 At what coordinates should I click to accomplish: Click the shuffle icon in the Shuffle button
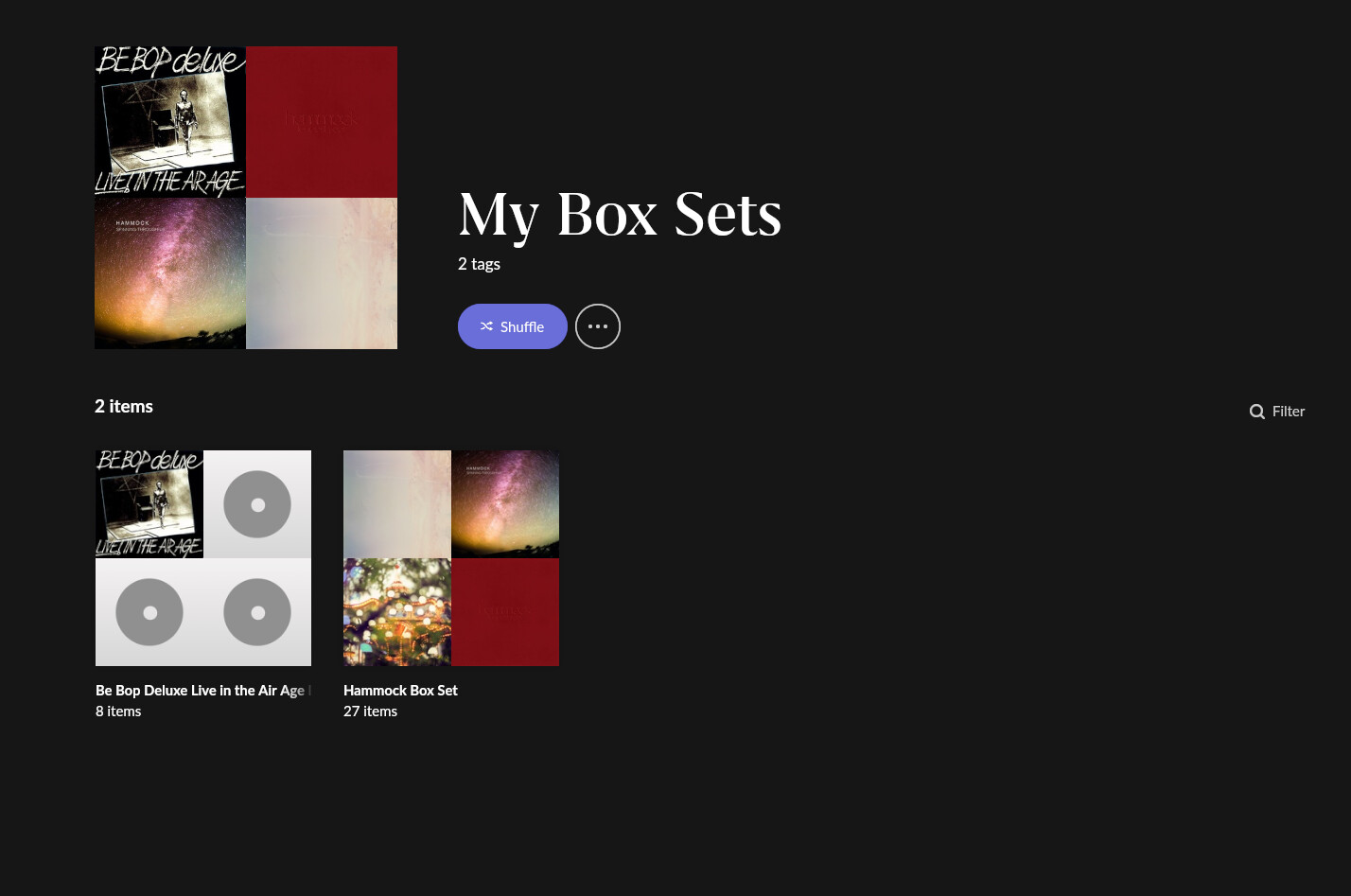[486, 326]
